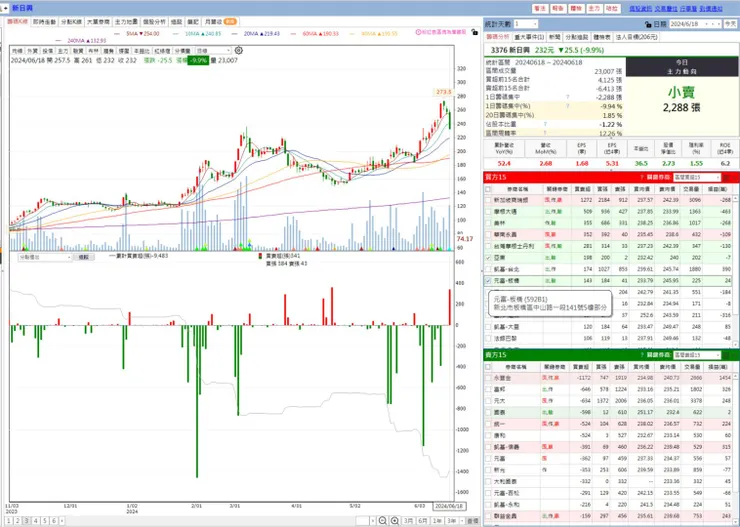This screenshot has height=527, width=740.
Task: Click the lock icon beside 日期
Action: point(648,24)
